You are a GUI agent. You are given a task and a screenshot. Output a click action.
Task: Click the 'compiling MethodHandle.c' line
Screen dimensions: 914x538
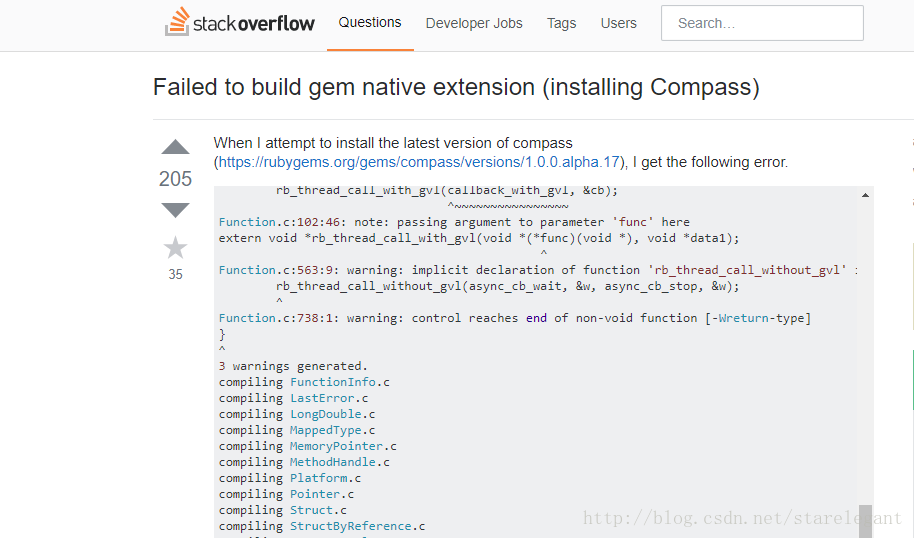tap(304, 462)
